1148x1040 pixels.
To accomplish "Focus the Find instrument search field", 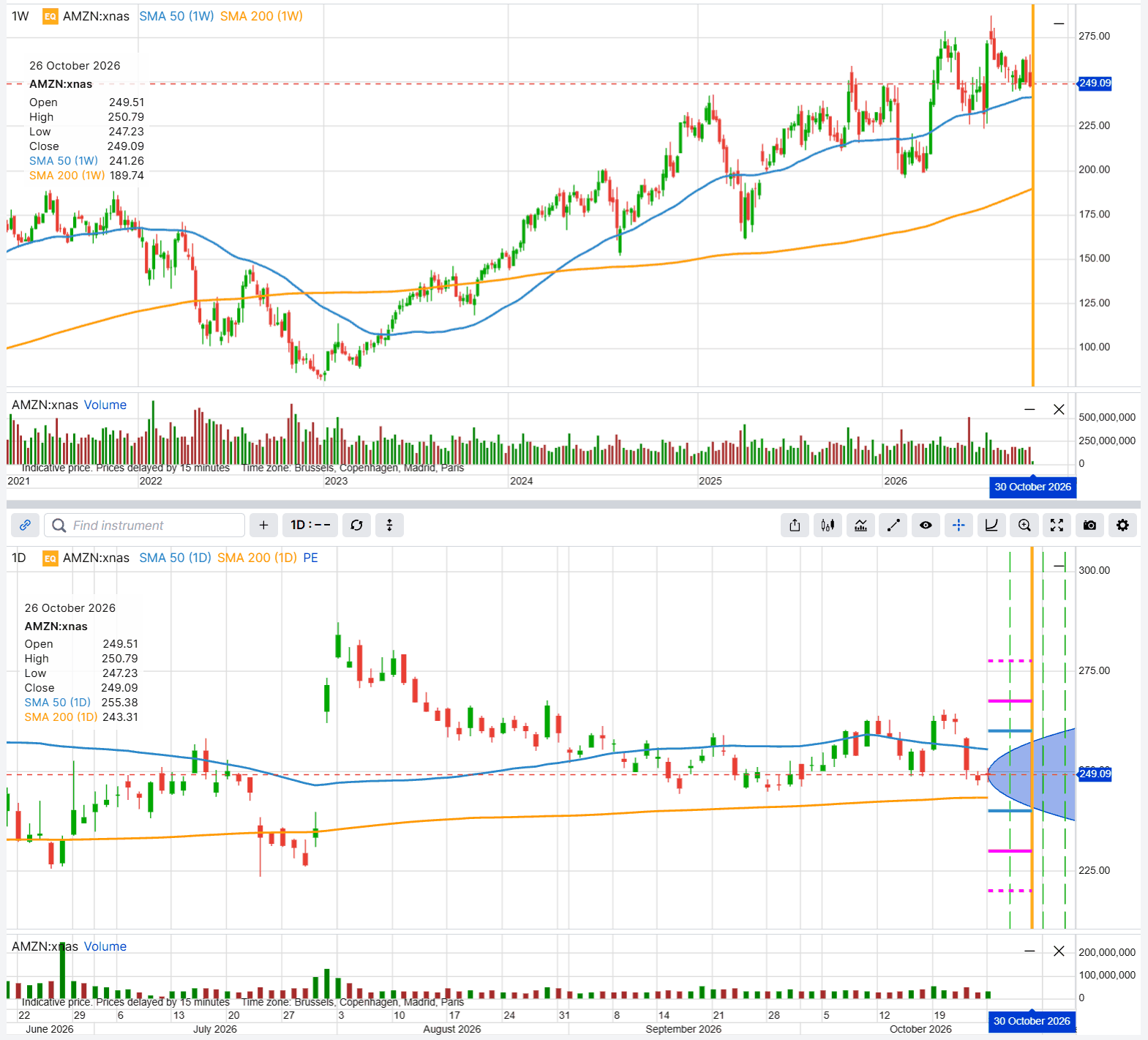I will (x=145, y=525).
